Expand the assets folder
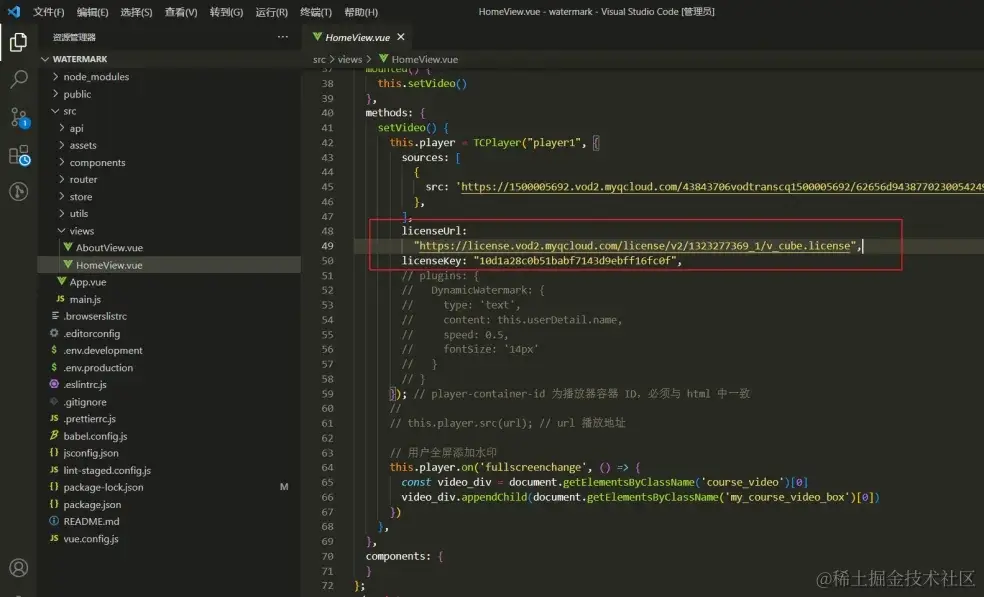The image size is (984, 597). point(62,144)
